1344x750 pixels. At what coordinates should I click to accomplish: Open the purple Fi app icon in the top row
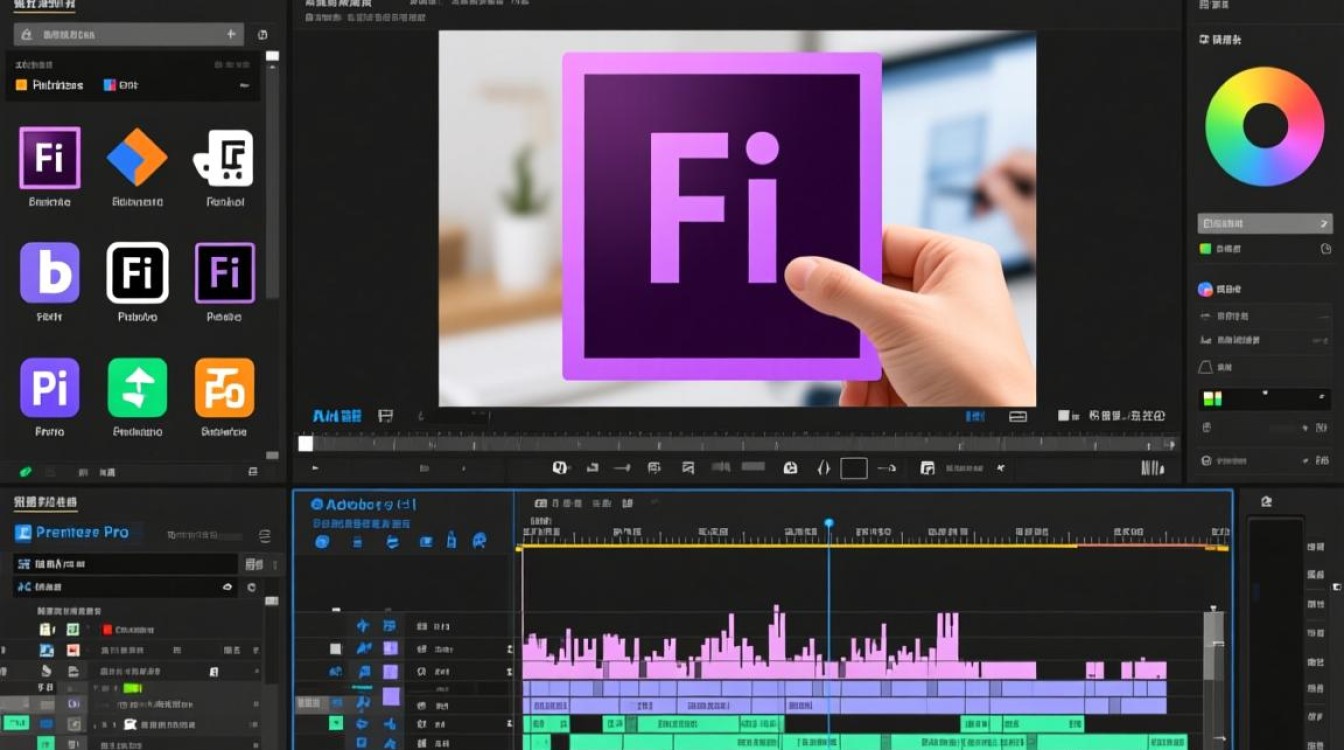click(49, 157)
